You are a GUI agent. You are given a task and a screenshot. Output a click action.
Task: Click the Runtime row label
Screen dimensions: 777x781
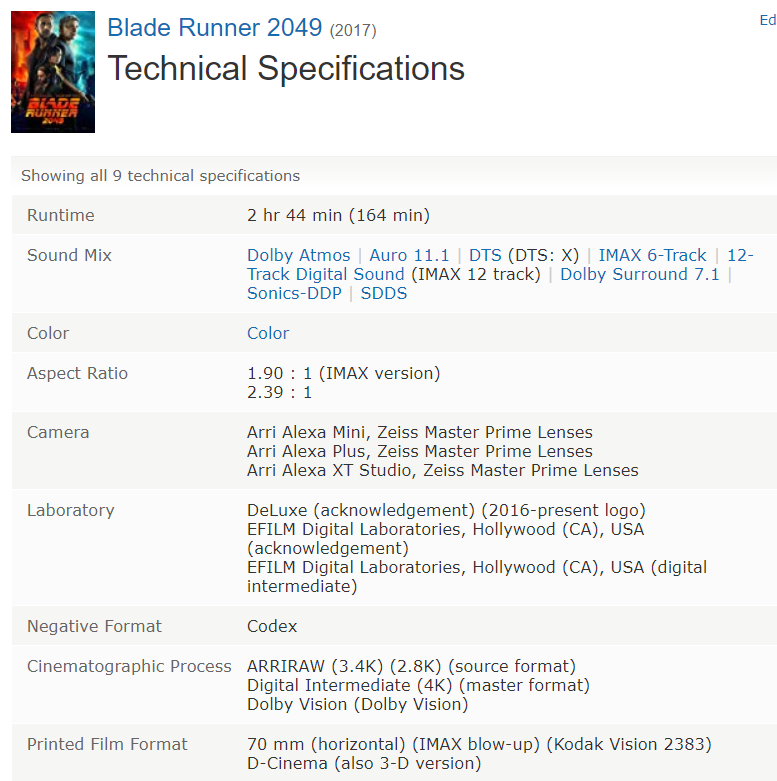click(x=60, y=215)
